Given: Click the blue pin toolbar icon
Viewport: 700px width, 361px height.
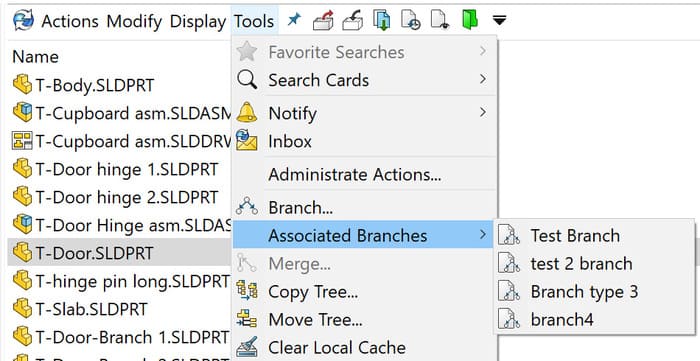Looking at the screenshot, I should pos(294,20).
